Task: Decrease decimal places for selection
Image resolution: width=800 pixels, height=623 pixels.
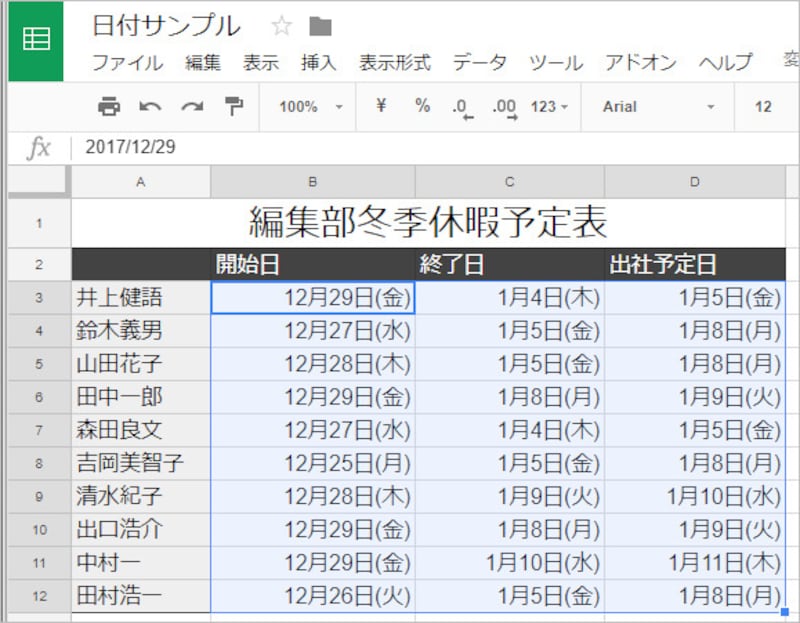Action: pos(462,107)
